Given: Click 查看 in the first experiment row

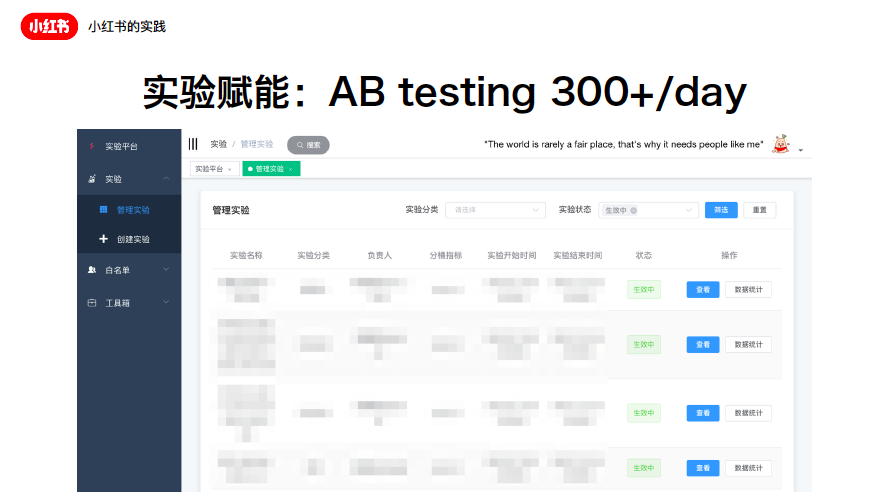Looking at the screenshot, I should (x=703, y=290).
